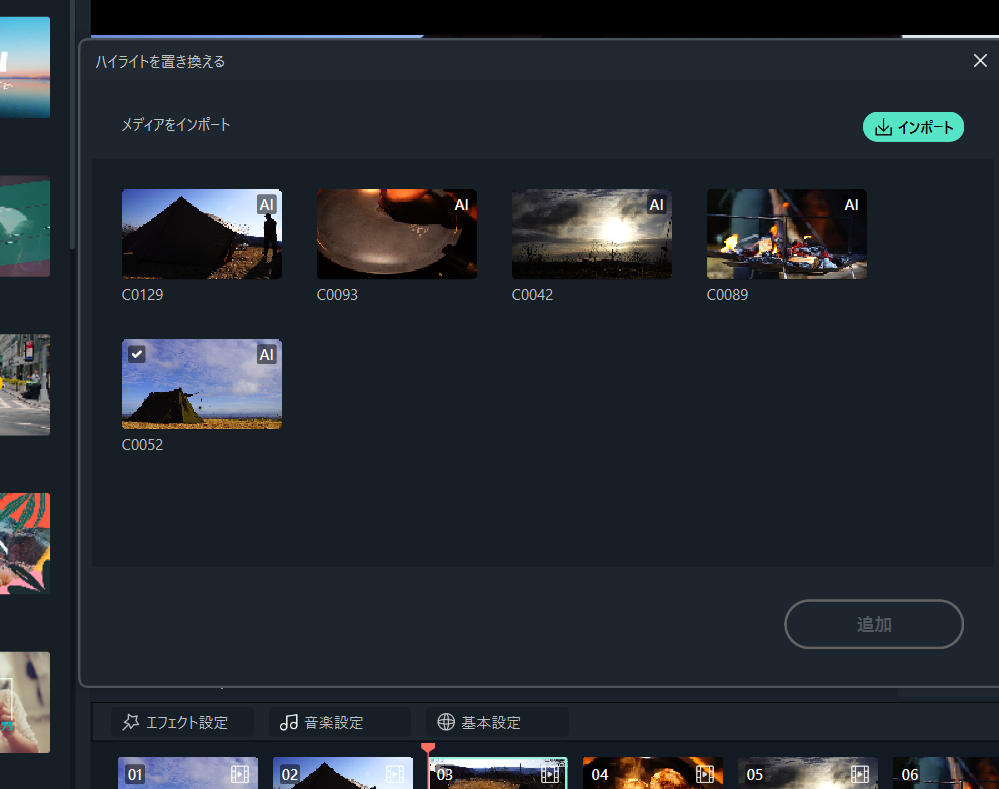Select the C0129 tent silhouette thumbnail
Screen dimensions: 999x789
202,234
